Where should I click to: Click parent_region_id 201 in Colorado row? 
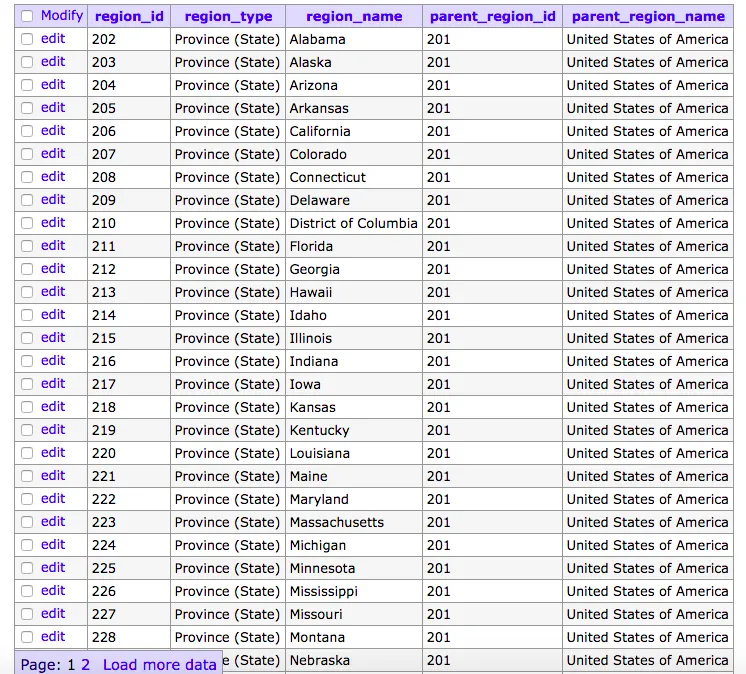click(492, 154)
